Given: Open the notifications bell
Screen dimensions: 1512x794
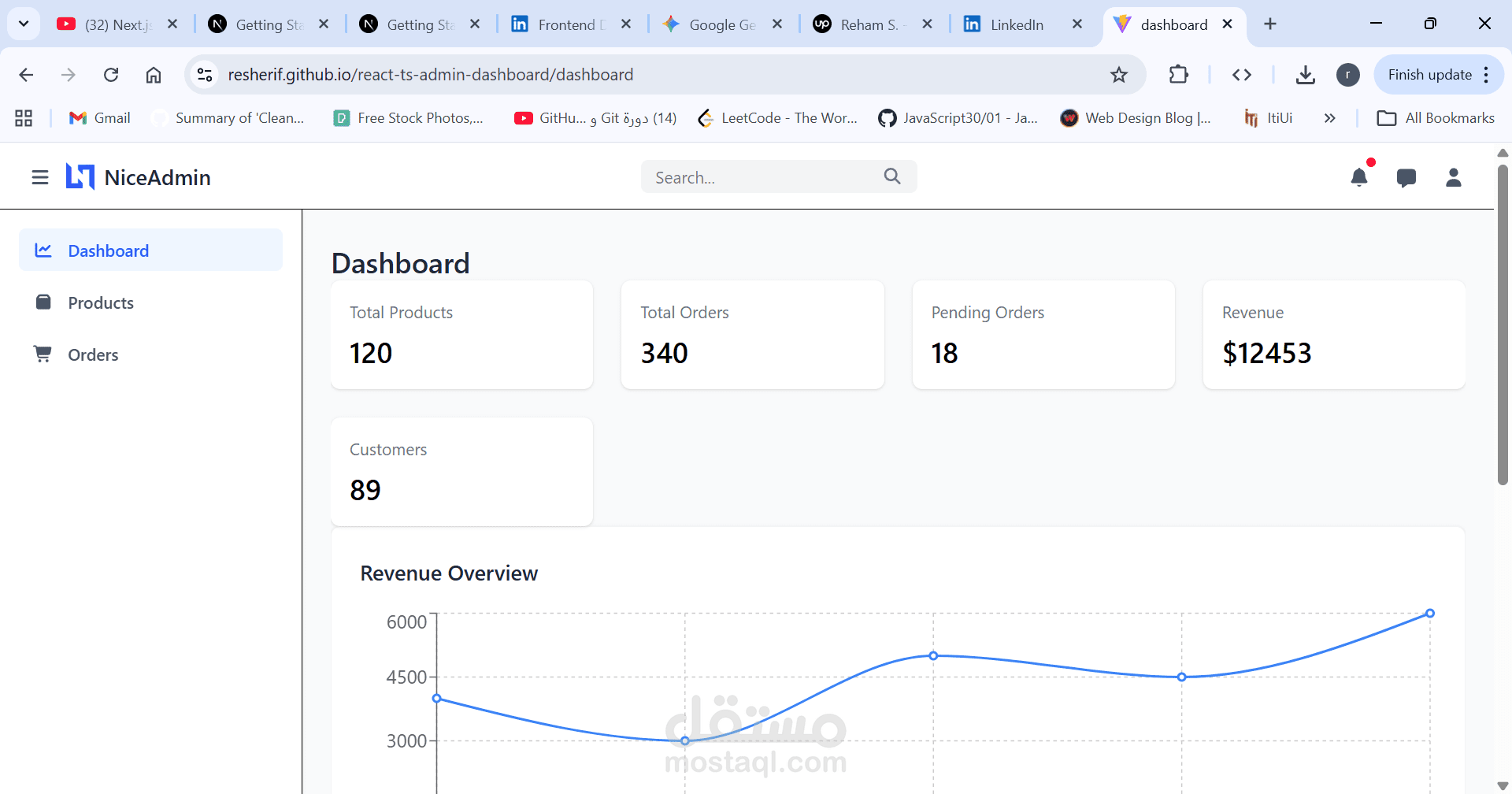Looking at the screenshot, I should pyautogui.click(x=1359, y=177).
